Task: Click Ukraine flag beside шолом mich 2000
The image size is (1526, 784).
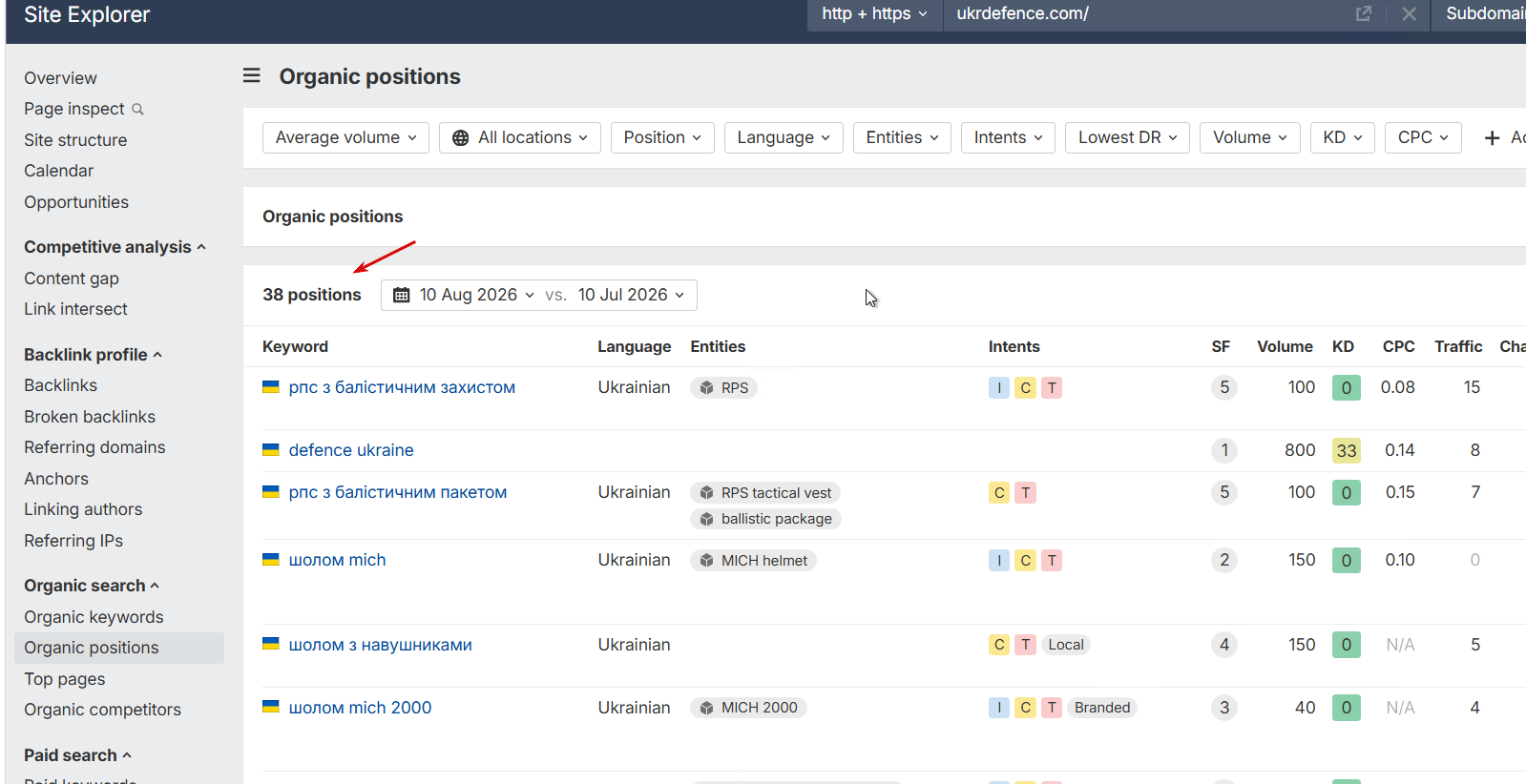Action: pyautogui.click(x=271, y=707)
